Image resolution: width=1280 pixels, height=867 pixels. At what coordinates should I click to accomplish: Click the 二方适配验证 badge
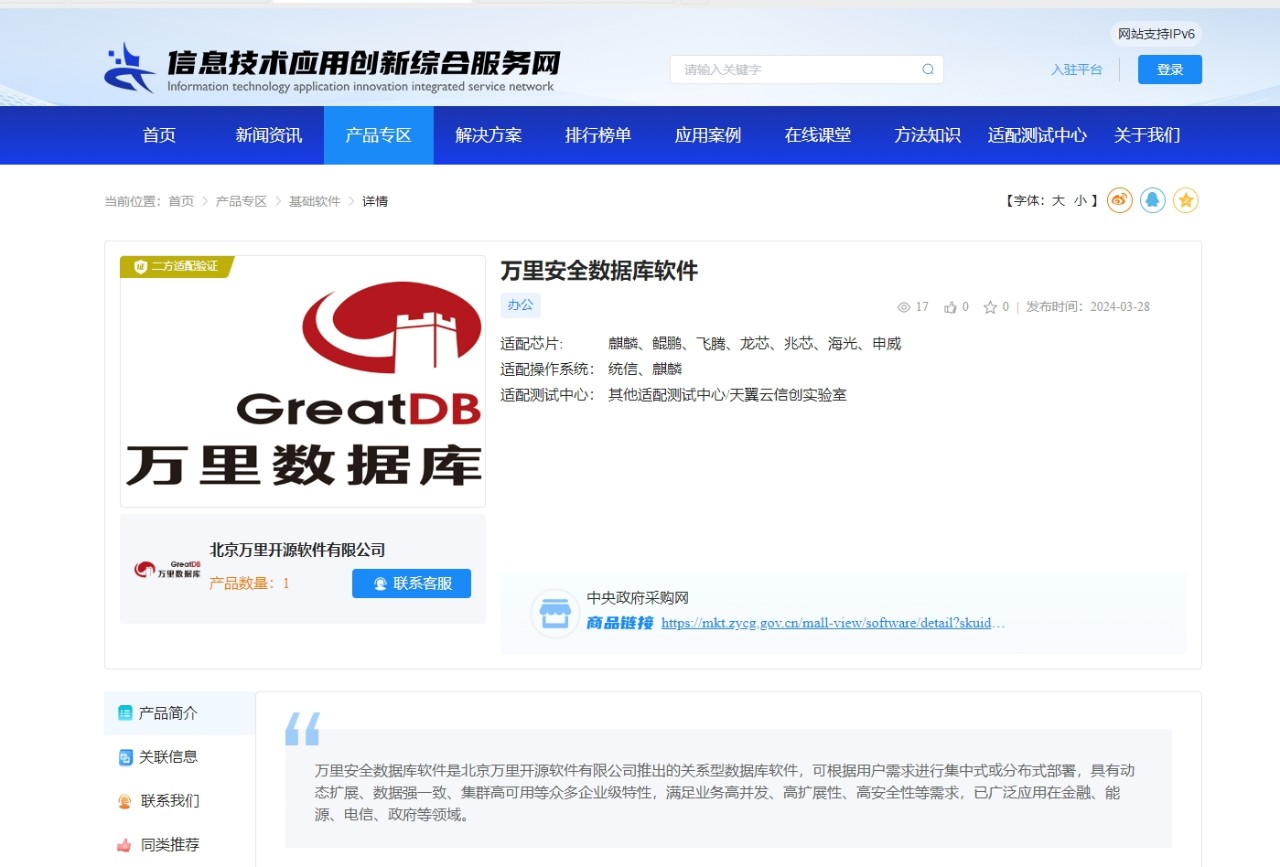(177, 266)
